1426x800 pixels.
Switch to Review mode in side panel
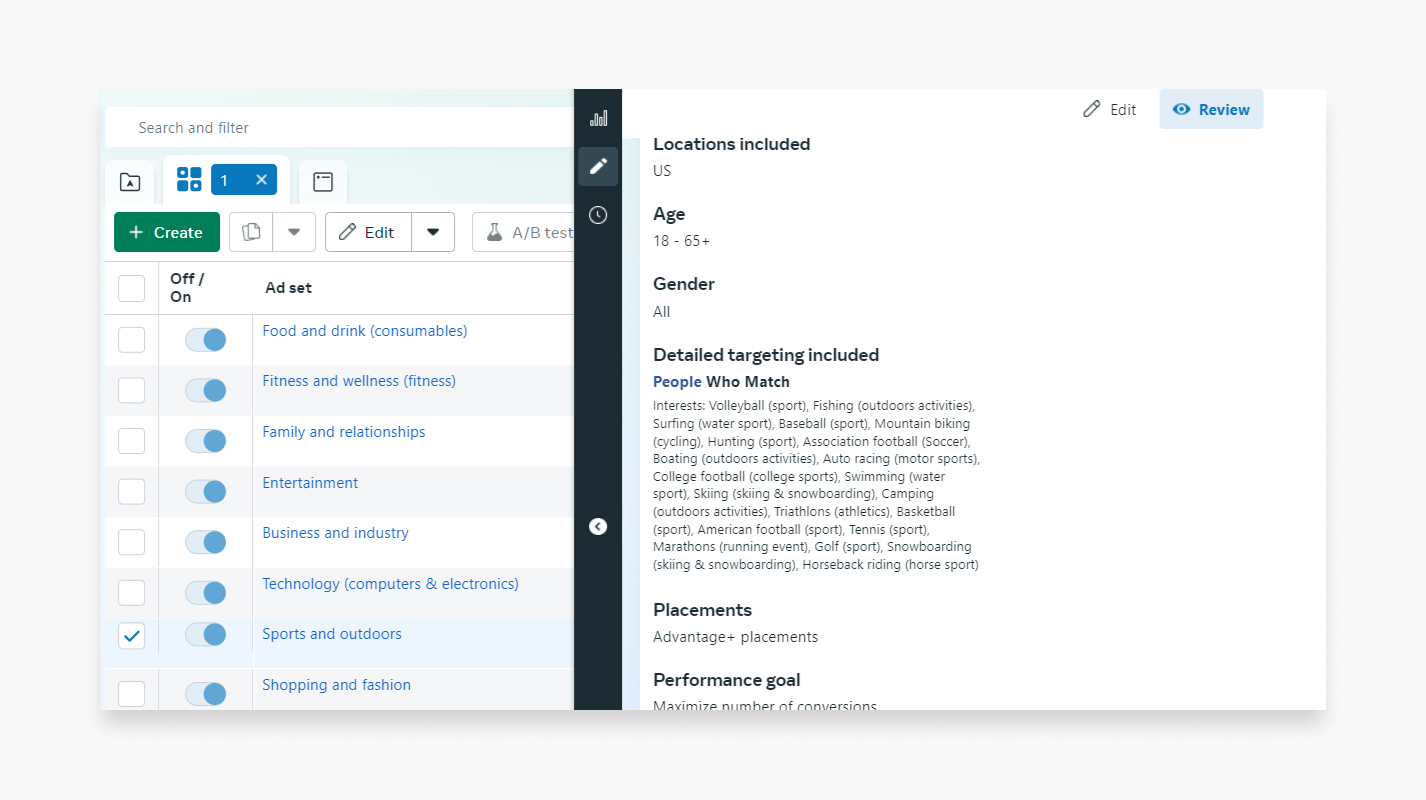point(1211,110)
